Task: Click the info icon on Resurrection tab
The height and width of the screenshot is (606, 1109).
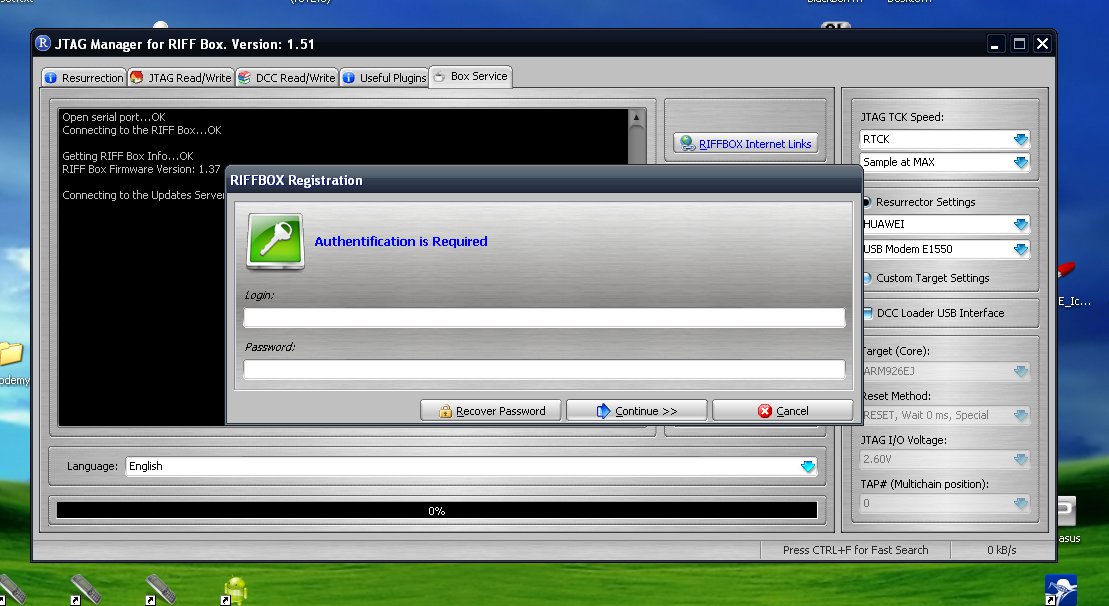Action: click(51, 78)
